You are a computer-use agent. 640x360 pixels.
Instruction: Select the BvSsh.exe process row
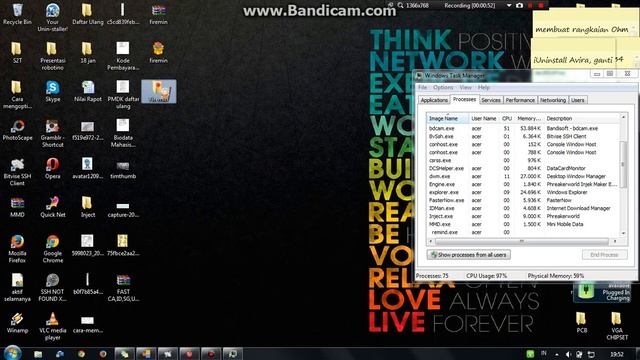point(523,136)
